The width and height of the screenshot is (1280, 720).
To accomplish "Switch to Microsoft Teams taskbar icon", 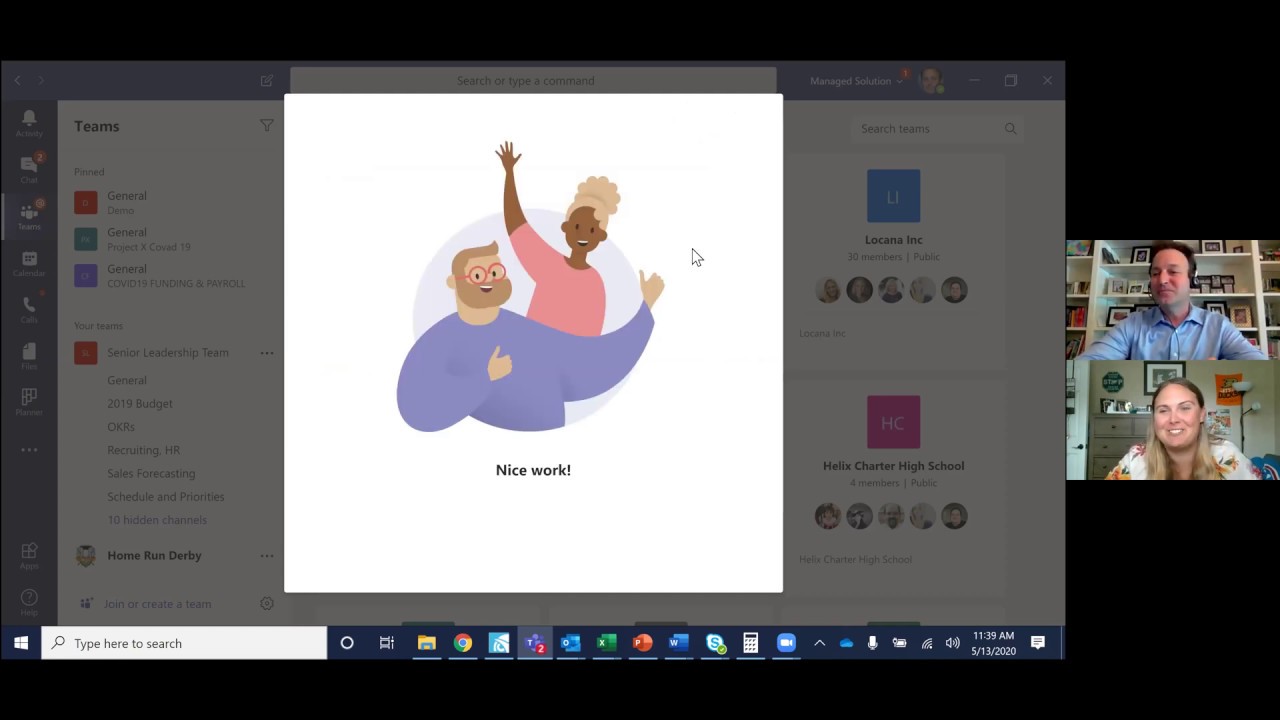I will point(535,643).
